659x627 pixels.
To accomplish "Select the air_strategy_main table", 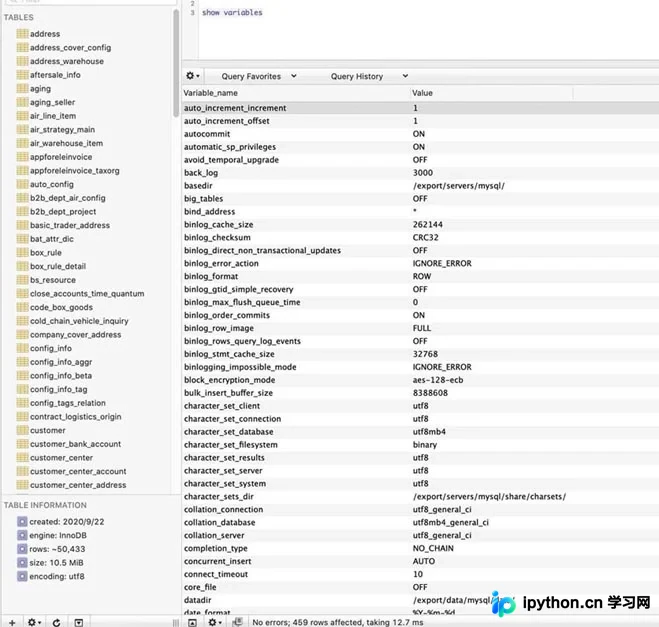I will [62, 129].
